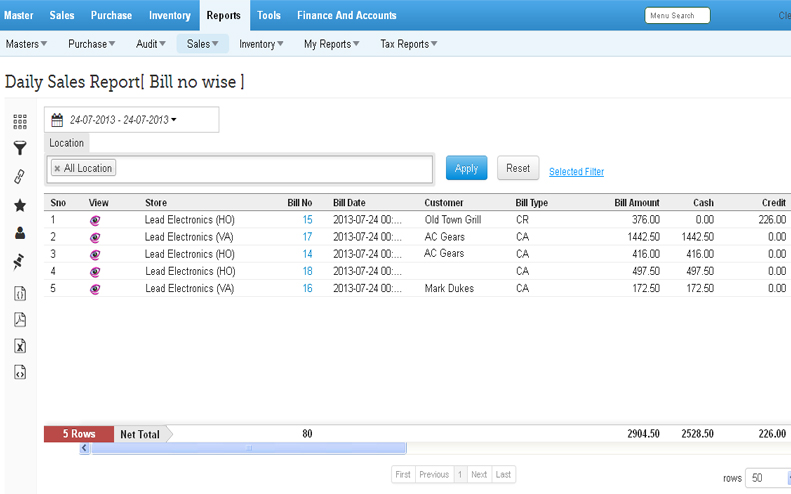Click the pushpin icon in sidebar
This screenshot has width=791, height=494.
click(x=19, y=262)
